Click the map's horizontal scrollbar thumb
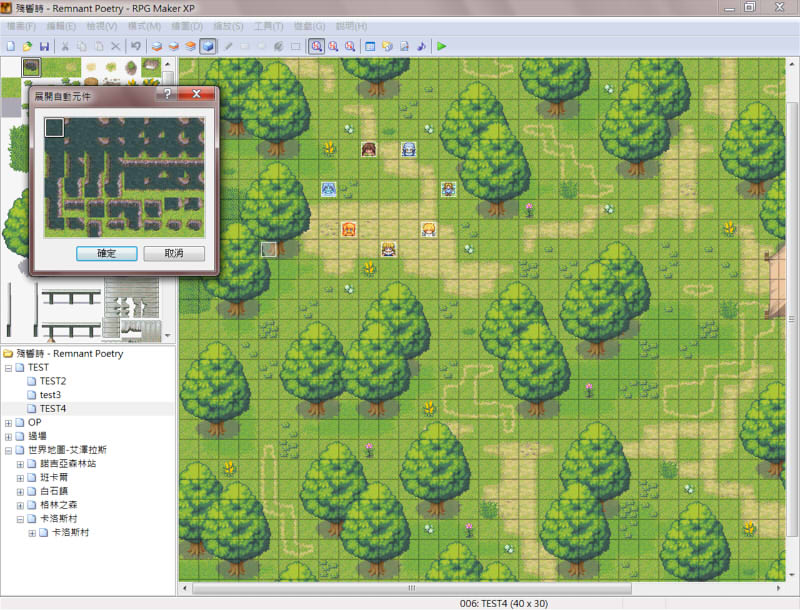The width and height of the screenshot is (800, 610). click(412, 588)
